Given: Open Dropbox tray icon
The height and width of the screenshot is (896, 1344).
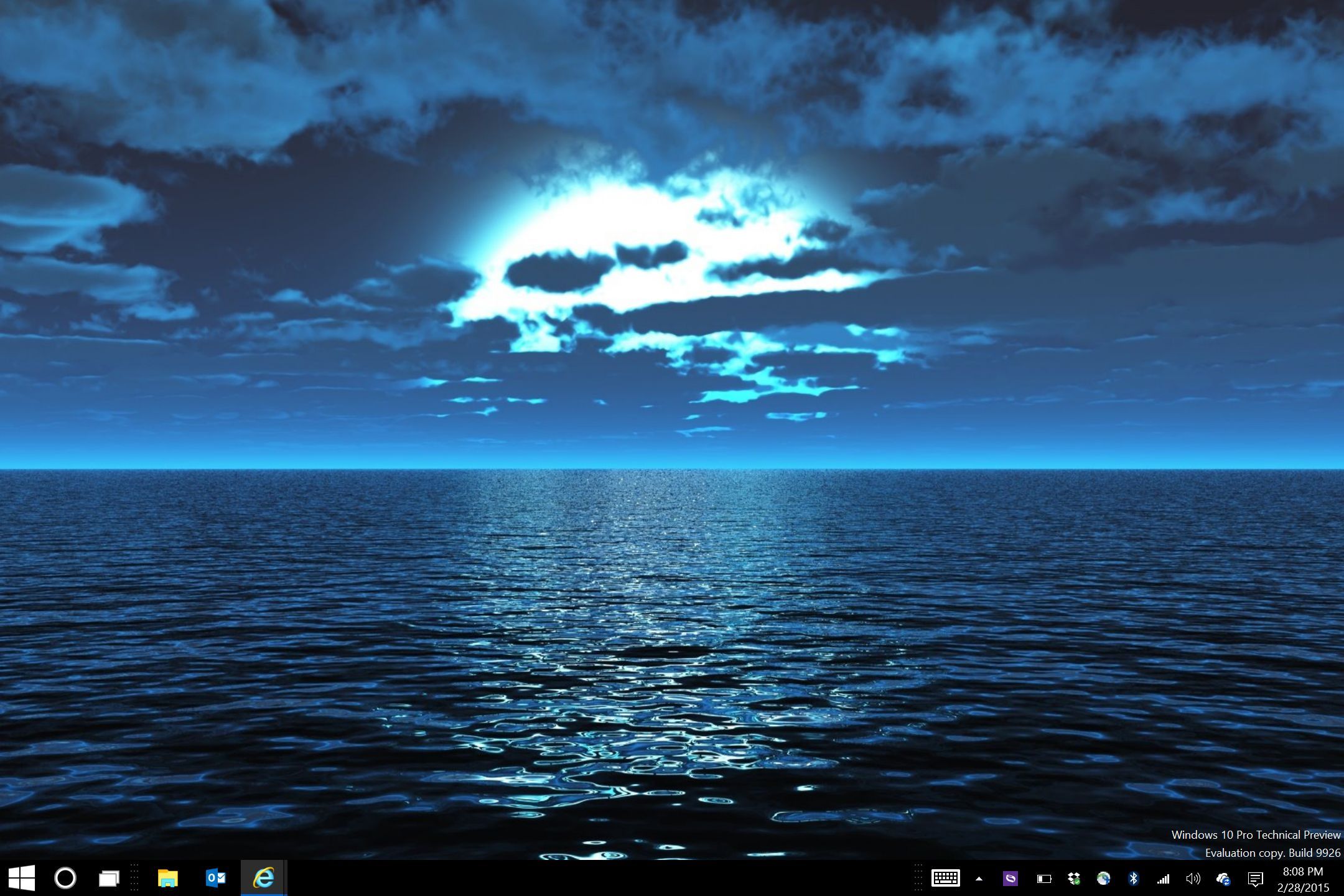Looking at the screenshot, I should point(1073,879).
